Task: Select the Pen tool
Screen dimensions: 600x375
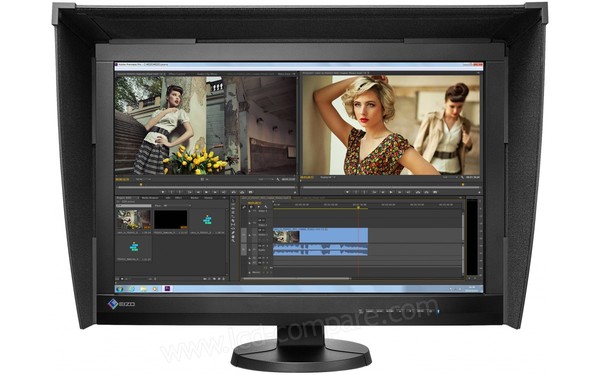Action: [x=233, y=233]
